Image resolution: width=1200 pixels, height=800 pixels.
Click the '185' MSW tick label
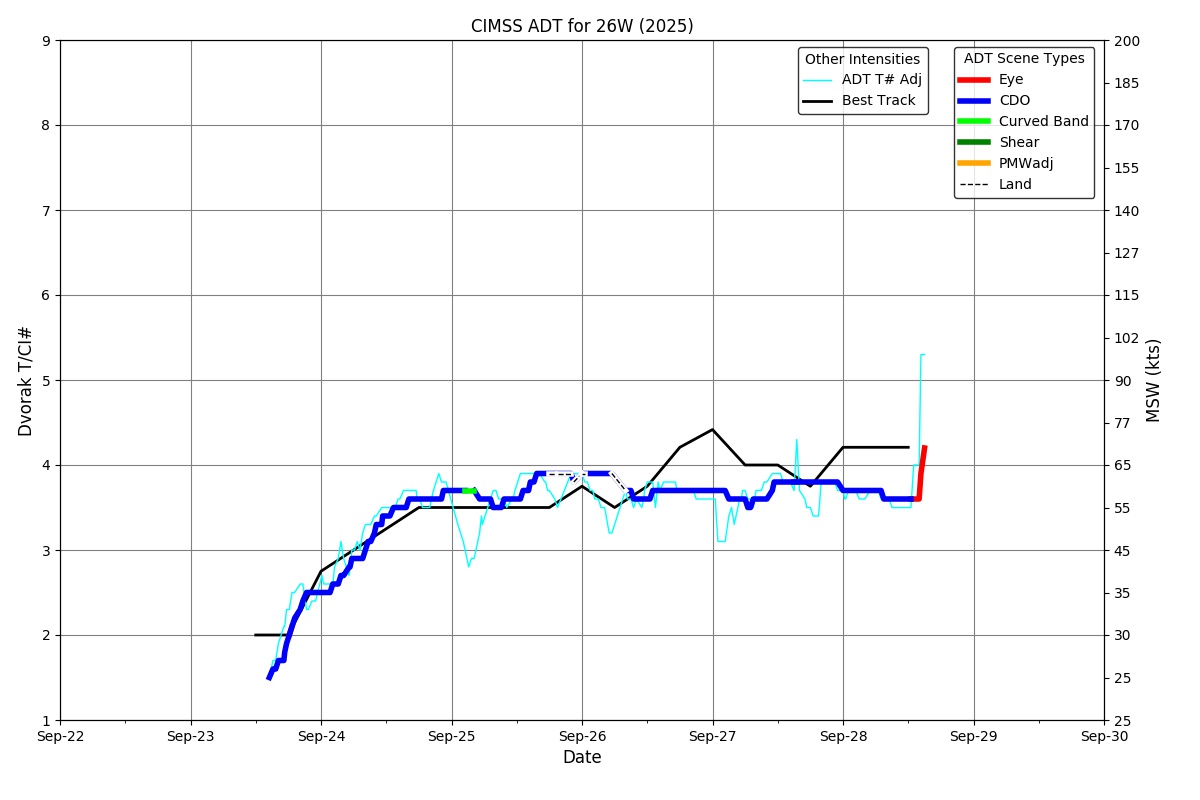pyautogui.click(x=1126, y=83)
